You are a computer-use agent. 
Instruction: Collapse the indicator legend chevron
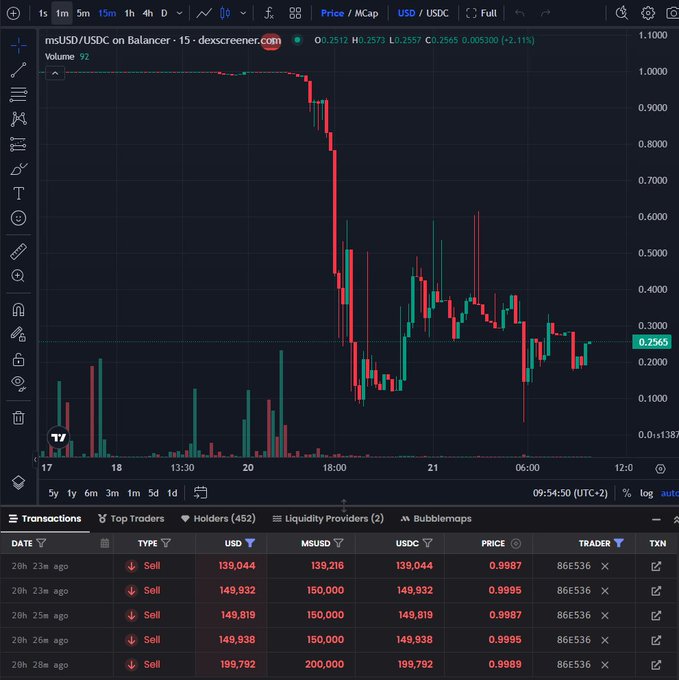[x=55, y=73]
